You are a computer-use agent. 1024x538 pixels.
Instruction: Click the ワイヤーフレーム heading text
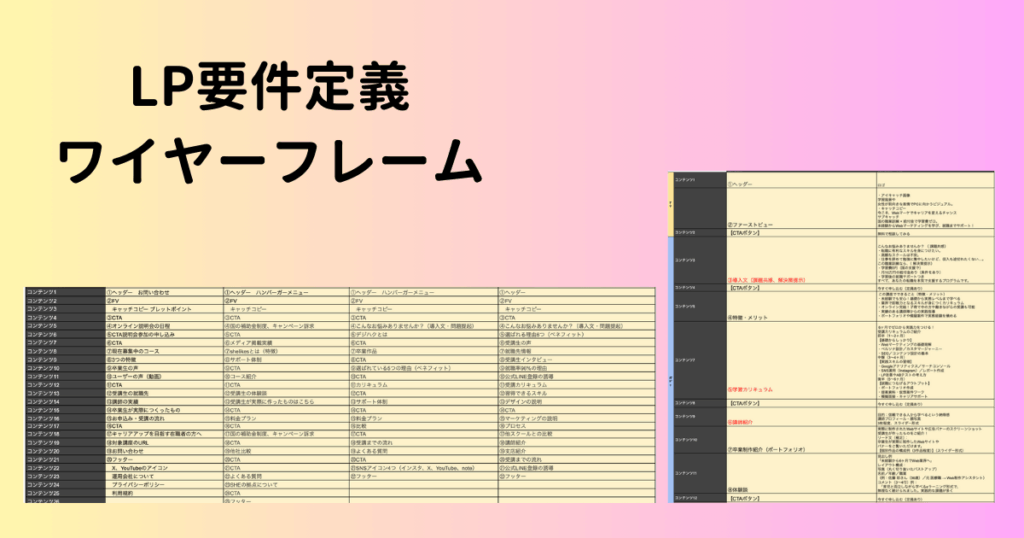pyautogui.click(x=269, y=159)
